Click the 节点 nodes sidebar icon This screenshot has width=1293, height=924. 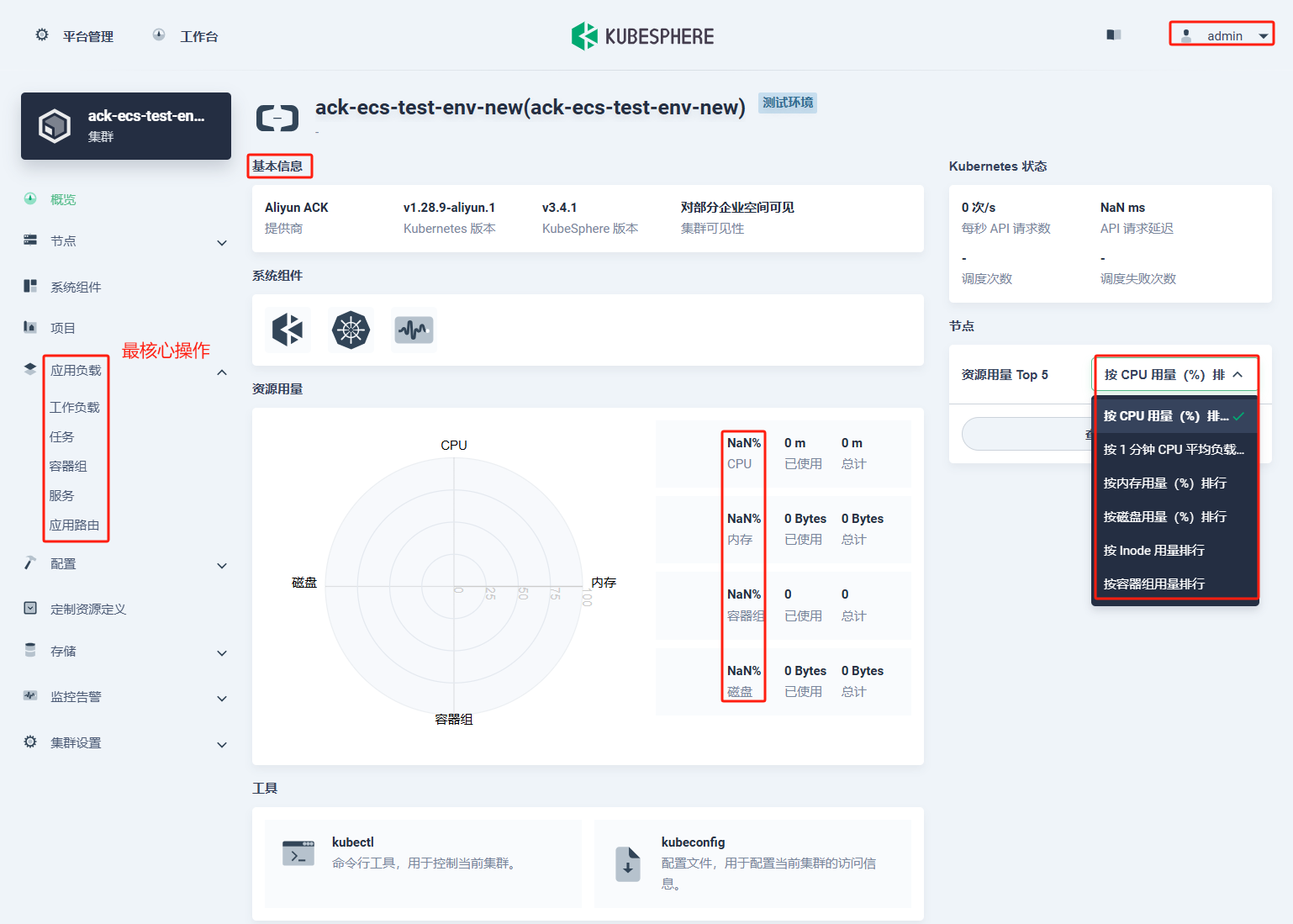click(x=30, y=240)
